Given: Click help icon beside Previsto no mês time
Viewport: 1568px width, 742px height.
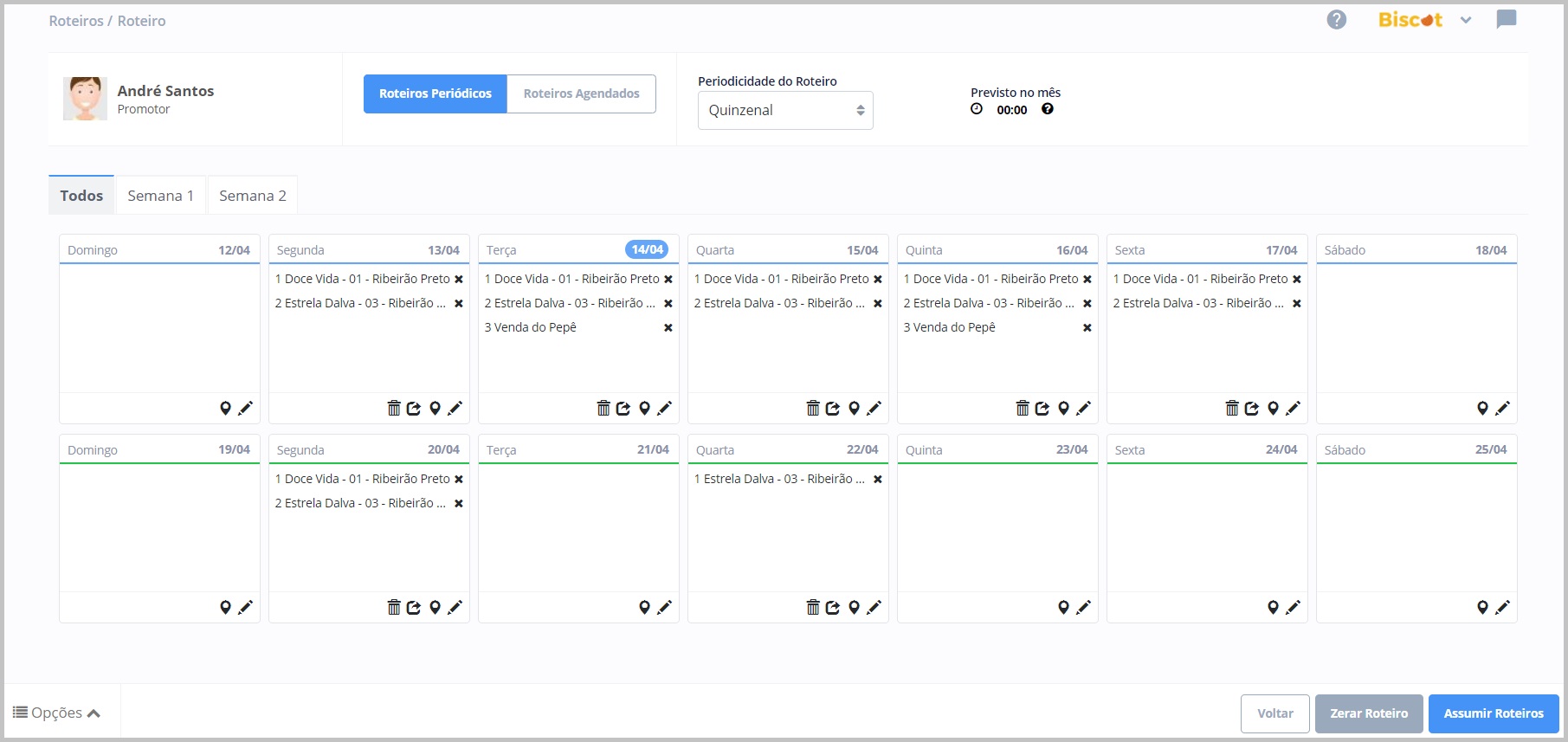Looking at the screenshot, I should click(1047, 109).
